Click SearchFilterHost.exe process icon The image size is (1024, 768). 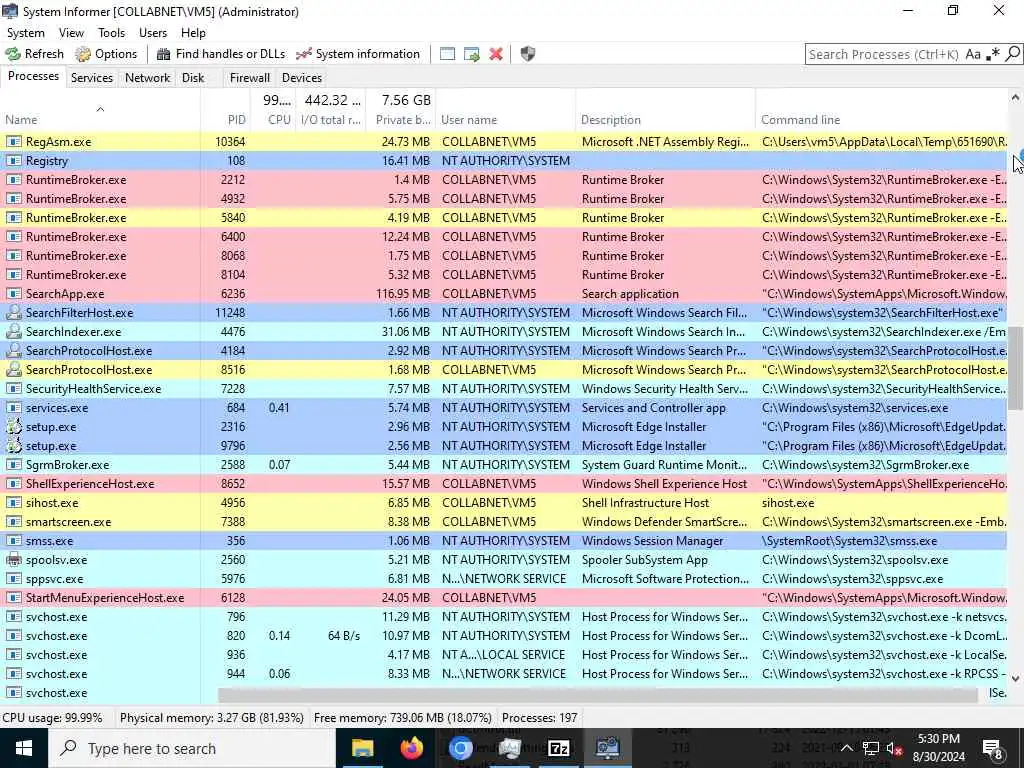pyautogui.click(x=14, y=313)
